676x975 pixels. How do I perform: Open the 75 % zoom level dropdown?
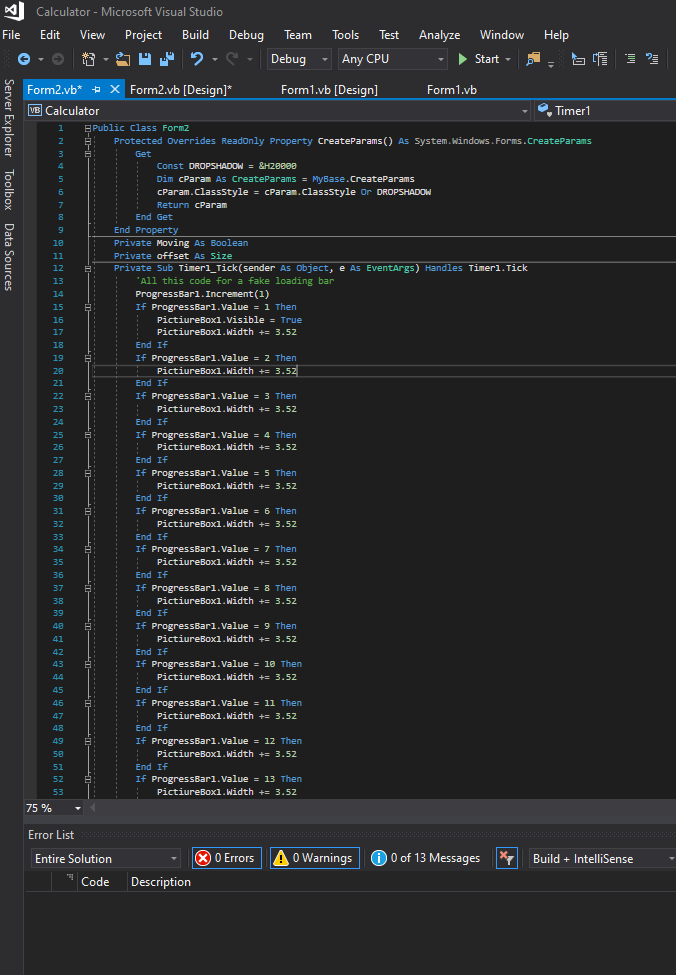tap(54, 808)
